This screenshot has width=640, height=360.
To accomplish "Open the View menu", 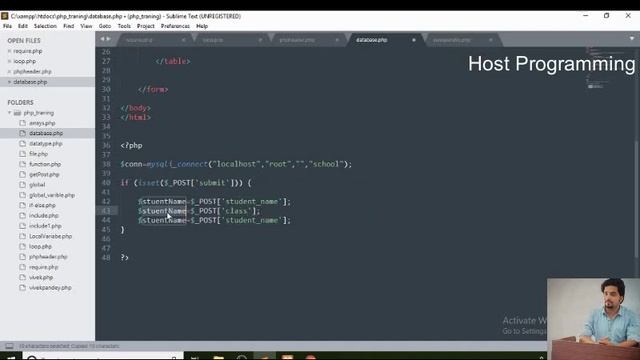I will click(86, 26).
